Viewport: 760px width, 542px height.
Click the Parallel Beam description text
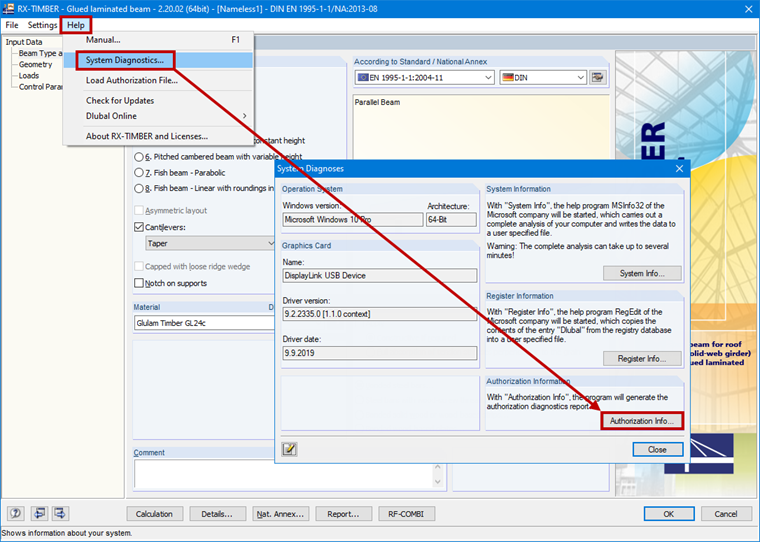coord(377,102)
